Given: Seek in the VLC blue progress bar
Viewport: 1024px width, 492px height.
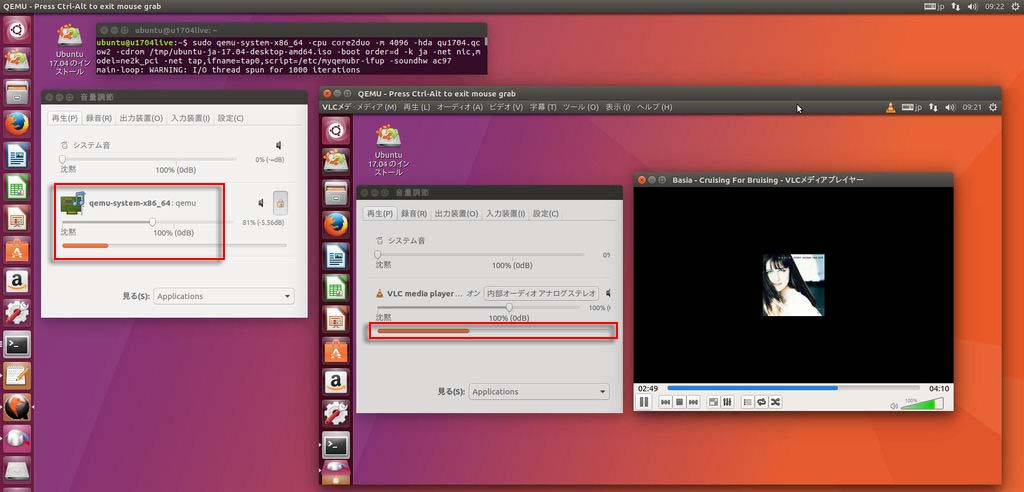Looking at the screenshot, I should 793,388.
